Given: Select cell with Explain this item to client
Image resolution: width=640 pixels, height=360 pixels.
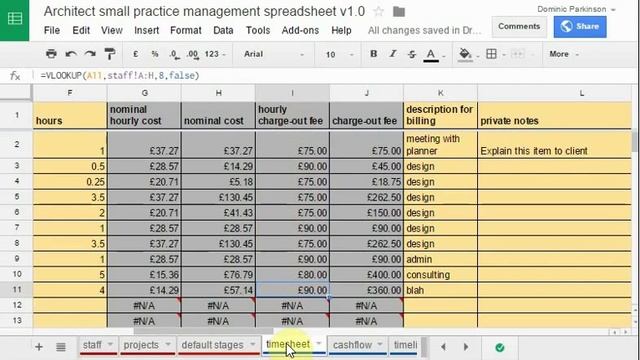Looking at the screenshot, I should pyautogui.click(x=555, y=144).
